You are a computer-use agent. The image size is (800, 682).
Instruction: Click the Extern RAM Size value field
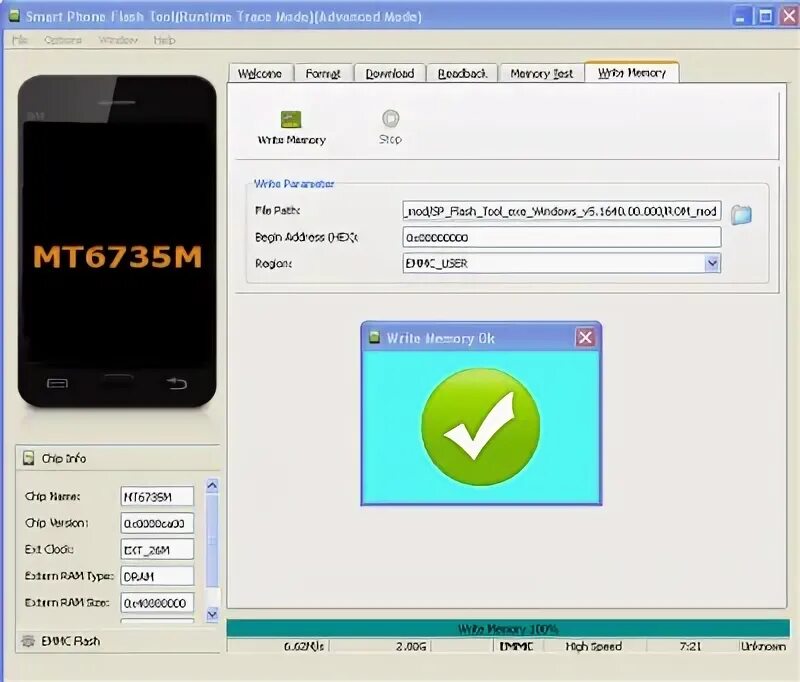point(157,603)
